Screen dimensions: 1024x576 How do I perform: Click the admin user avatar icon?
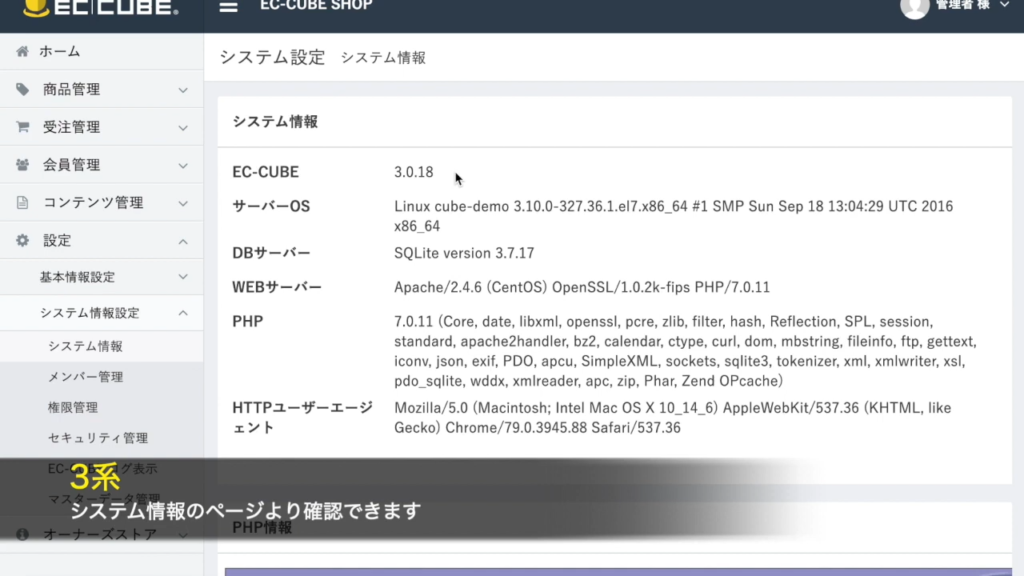coord(914,7)
